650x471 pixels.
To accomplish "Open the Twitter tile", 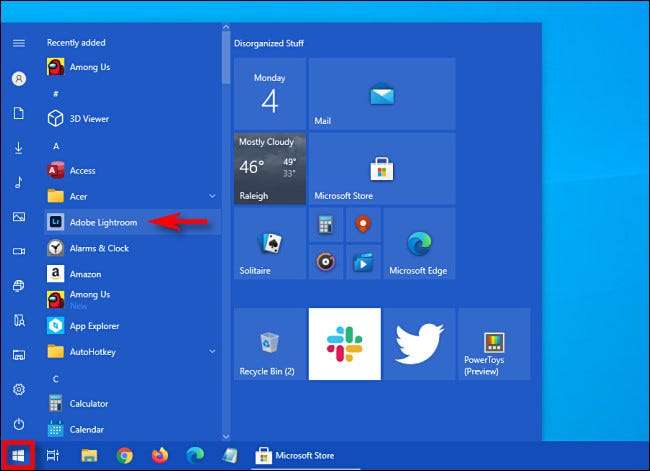I will tap(419, 344).
